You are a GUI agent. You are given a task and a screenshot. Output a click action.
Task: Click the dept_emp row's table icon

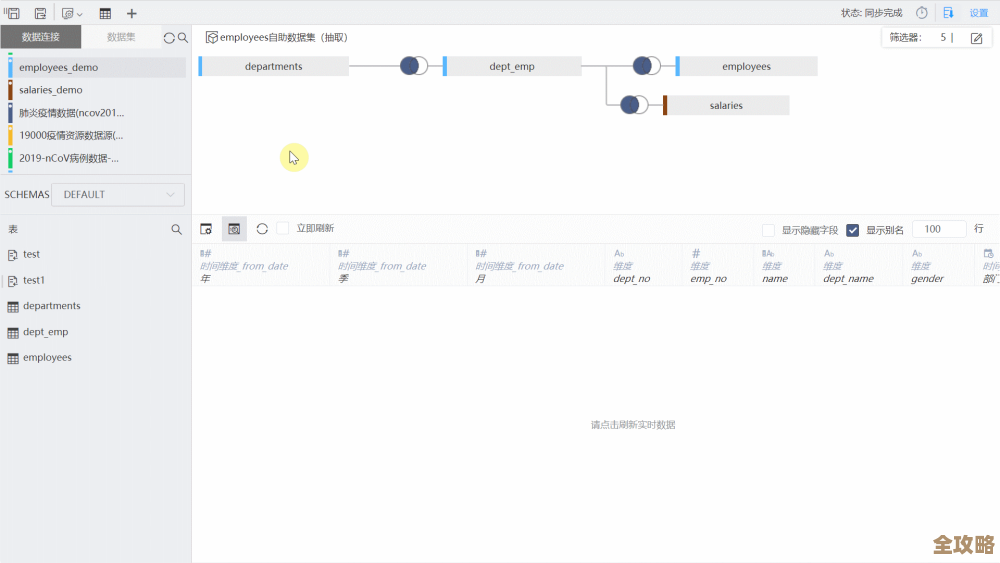(13, 333)
